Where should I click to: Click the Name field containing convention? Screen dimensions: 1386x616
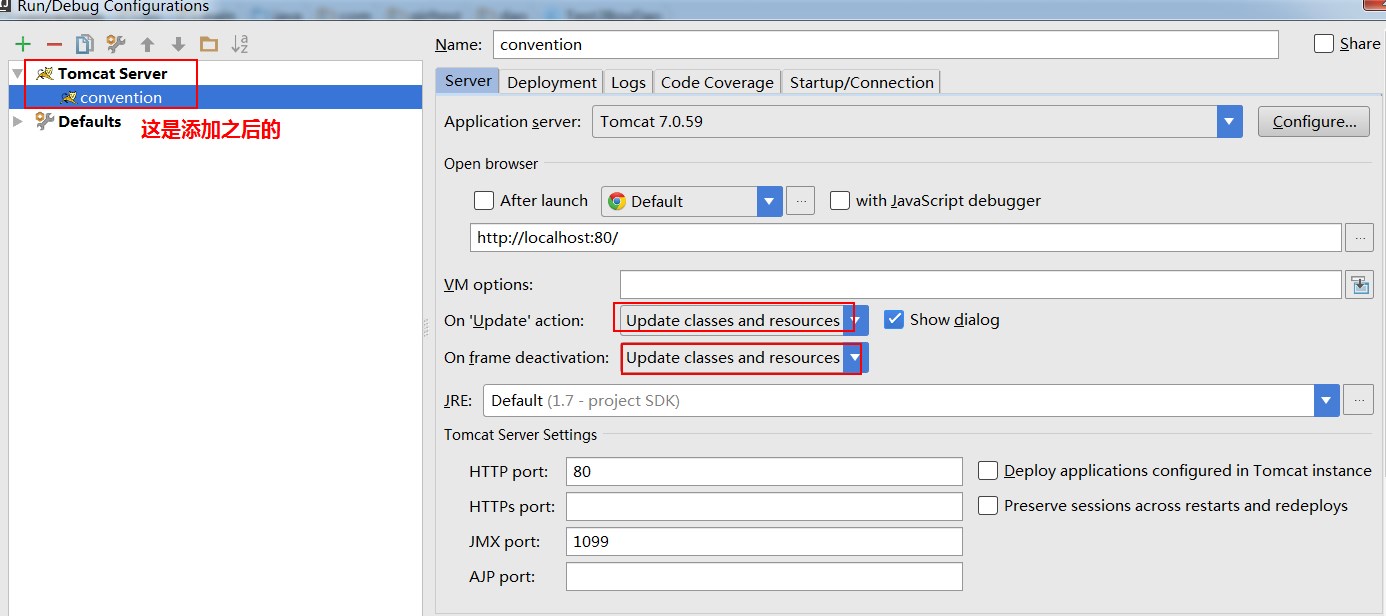point(886,44)
